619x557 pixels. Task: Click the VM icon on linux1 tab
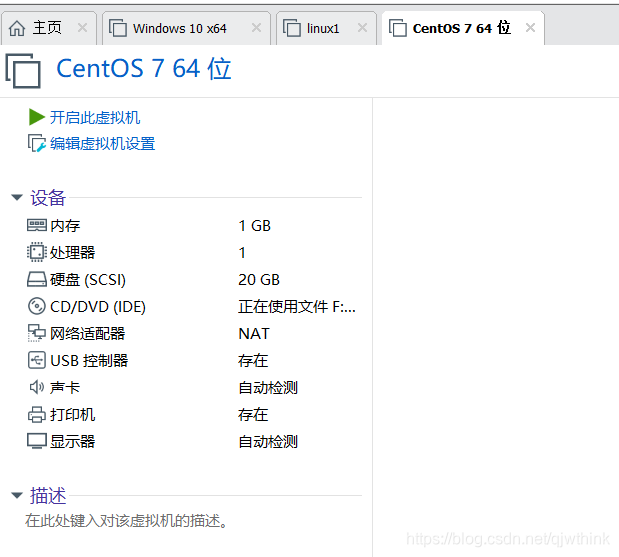pos(292,28)
